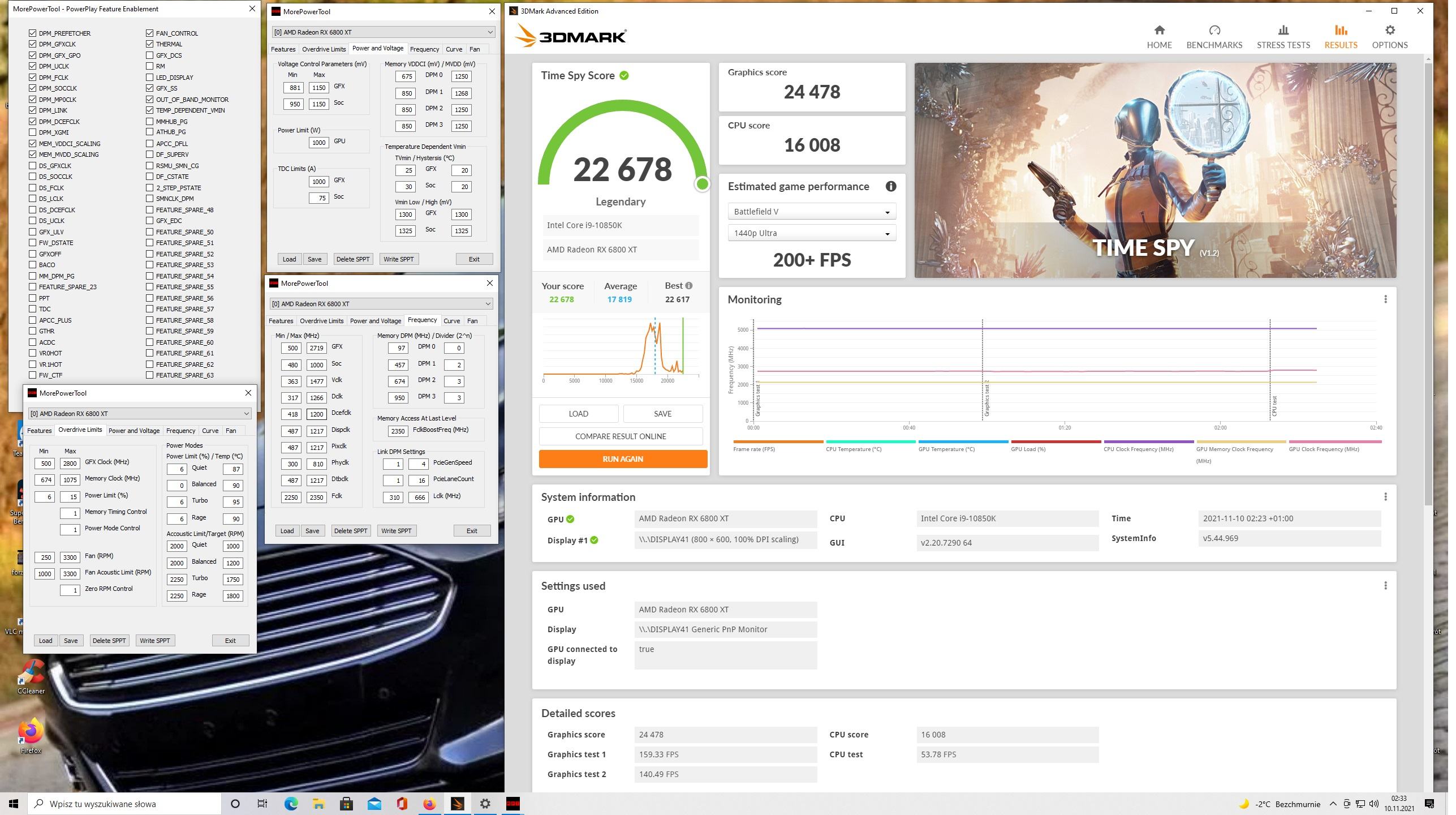Open Features tab in Overdrive Limits window
Screen dimensions: 1456x815
point(40,431)
